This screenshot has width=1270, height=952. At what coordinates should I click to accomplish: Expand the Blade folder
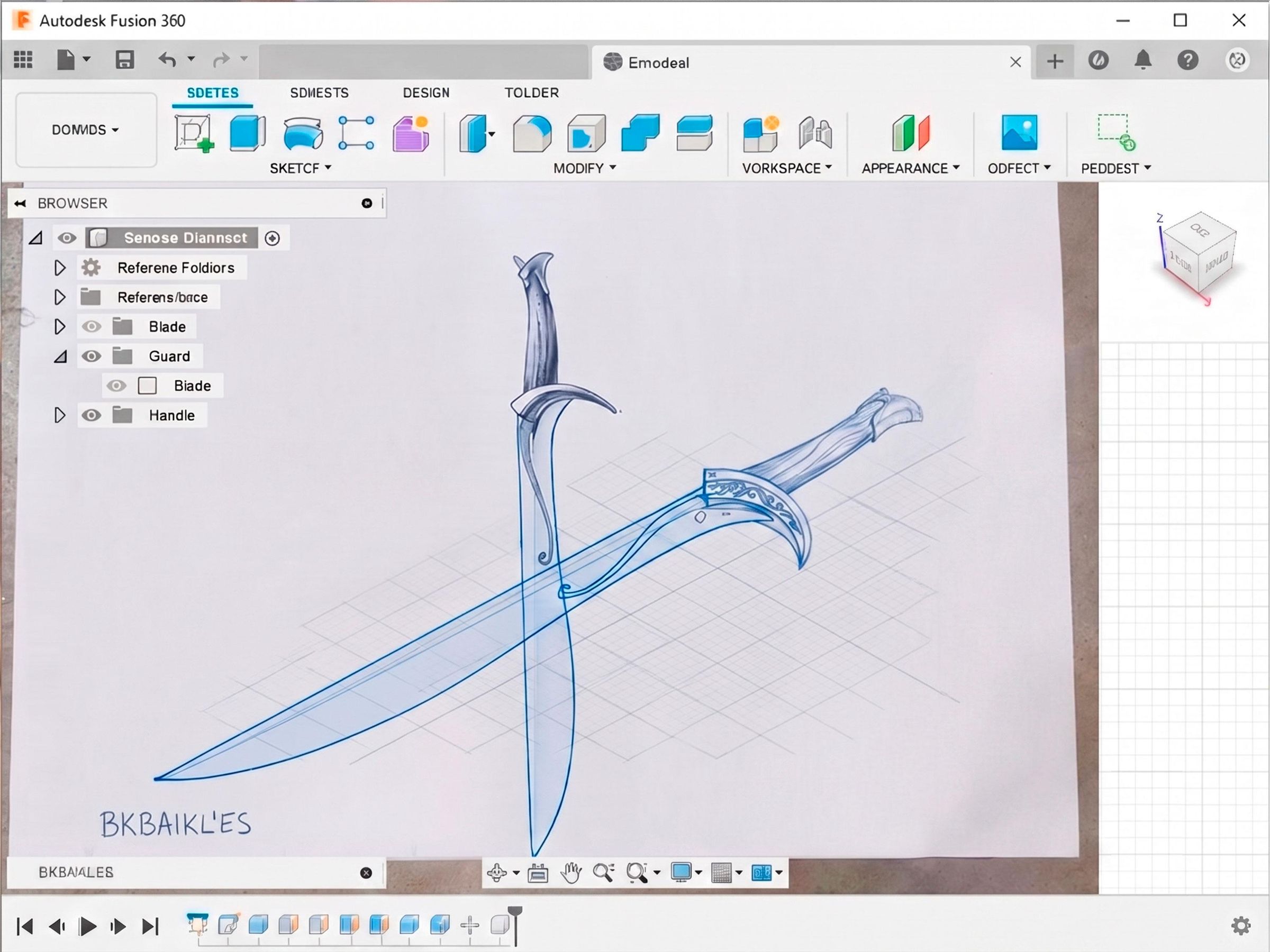click(x=60, y=326)
